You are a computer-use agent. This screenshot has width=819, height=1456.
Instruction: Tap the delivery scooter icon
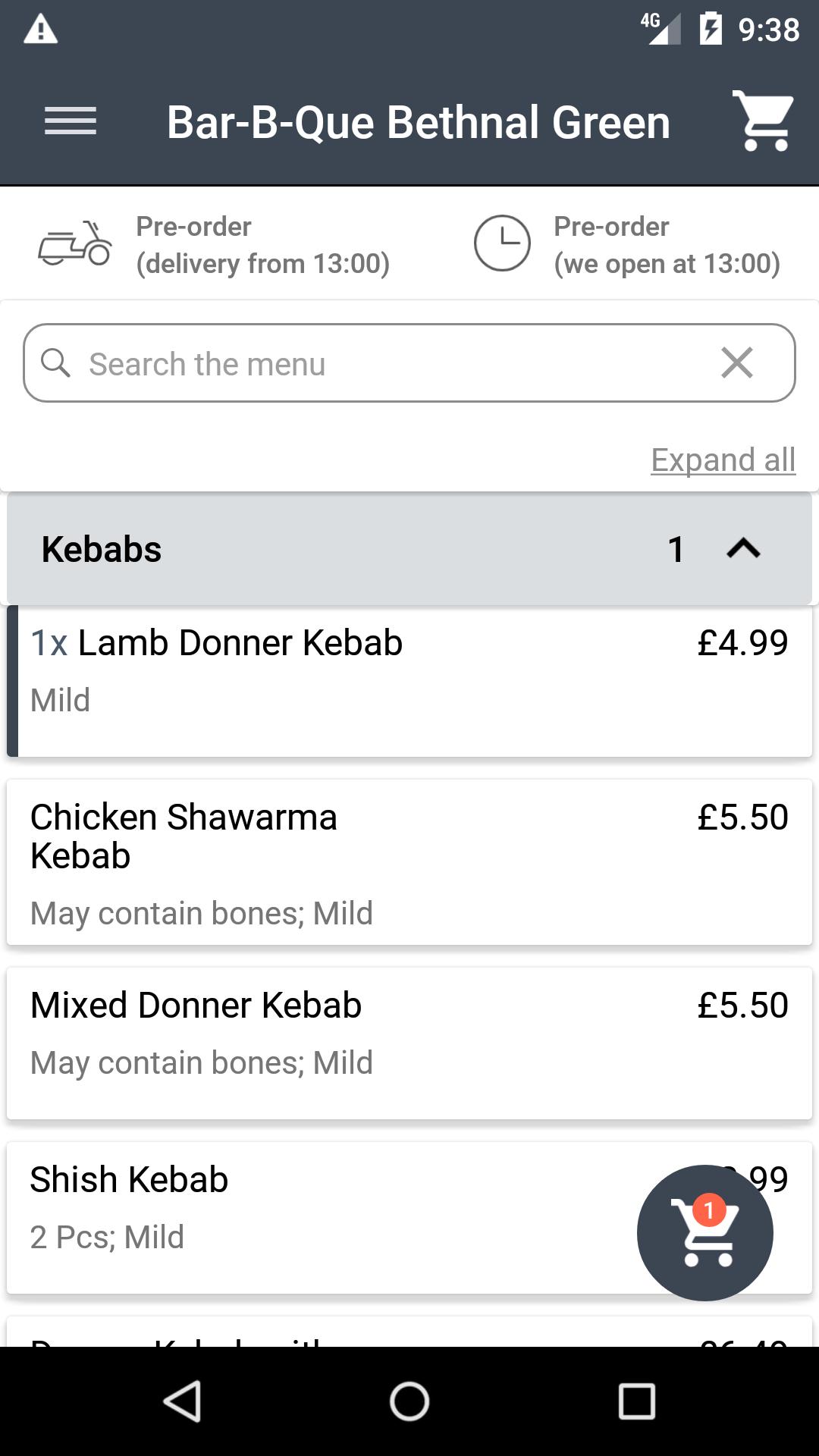click(75, 244)
